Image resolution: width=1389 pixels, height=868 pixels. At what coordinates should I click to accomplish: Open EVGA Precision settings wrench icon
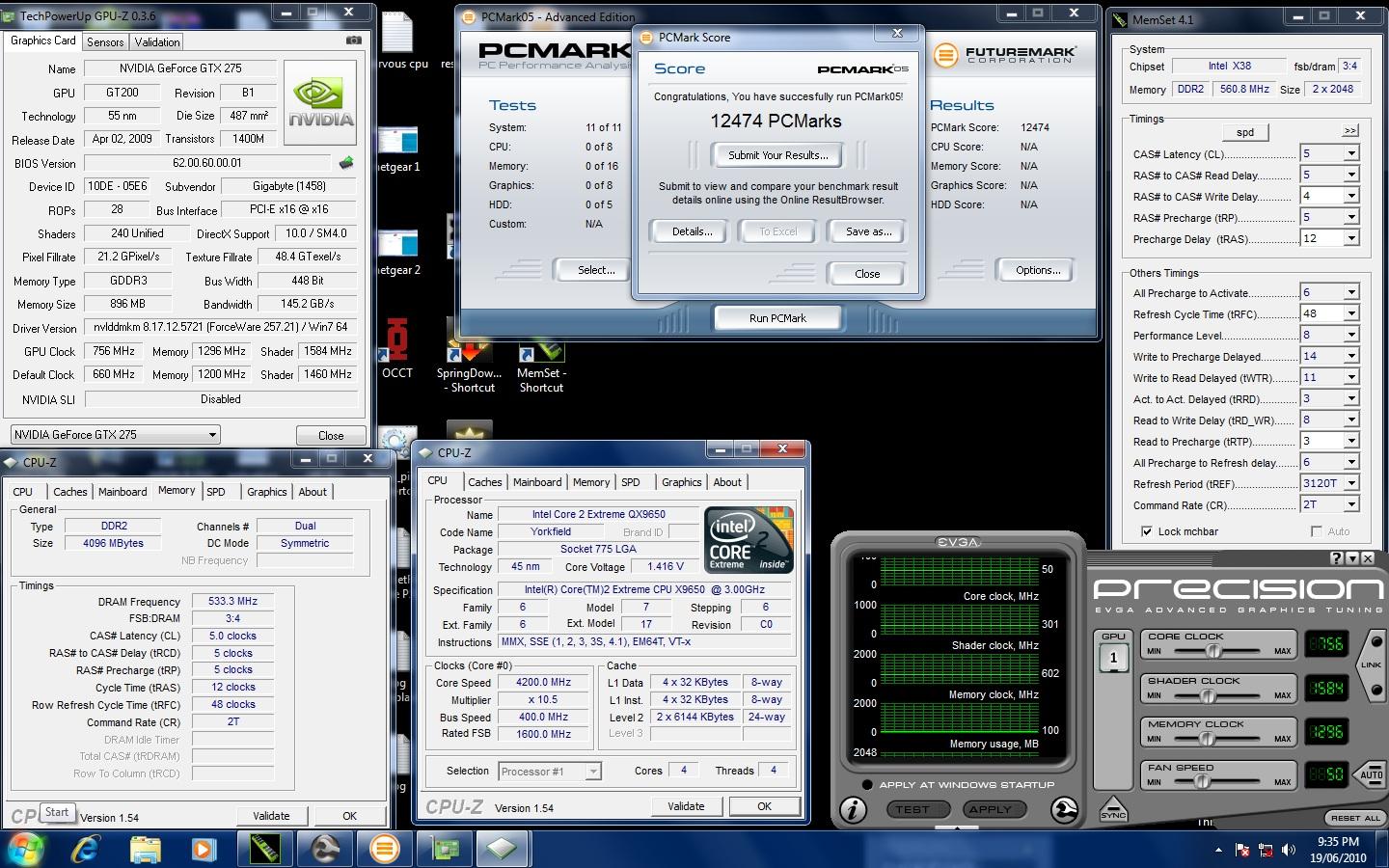point(1064,810)
